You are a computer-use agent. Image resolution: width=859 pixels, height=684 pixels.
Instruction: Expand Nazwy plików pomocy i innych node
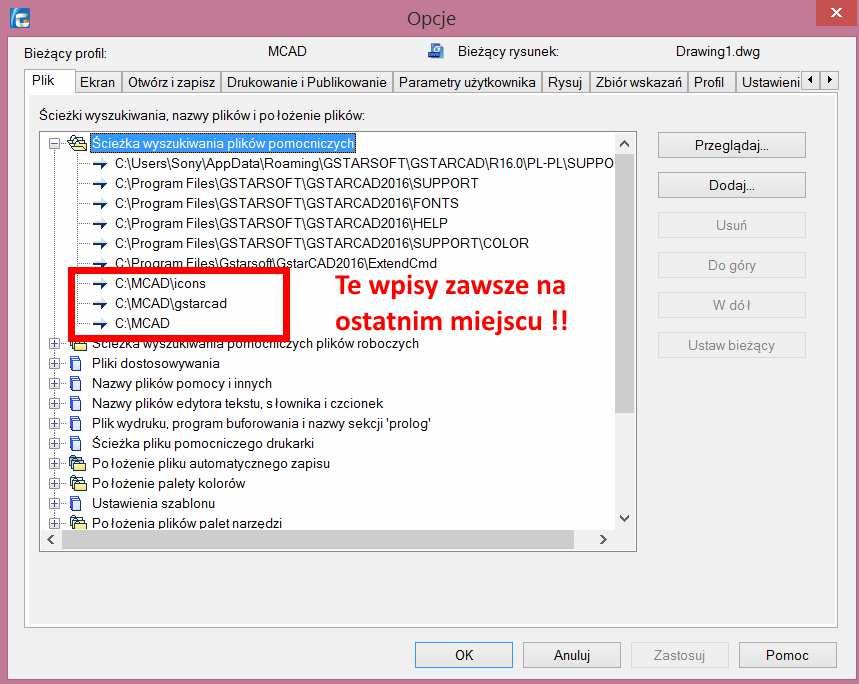tap(54, 383)
